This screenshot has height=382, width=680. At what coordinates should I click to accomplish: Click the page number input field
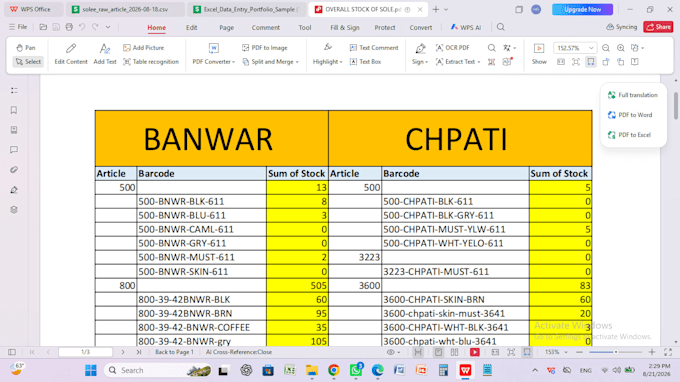pos(85,352)
